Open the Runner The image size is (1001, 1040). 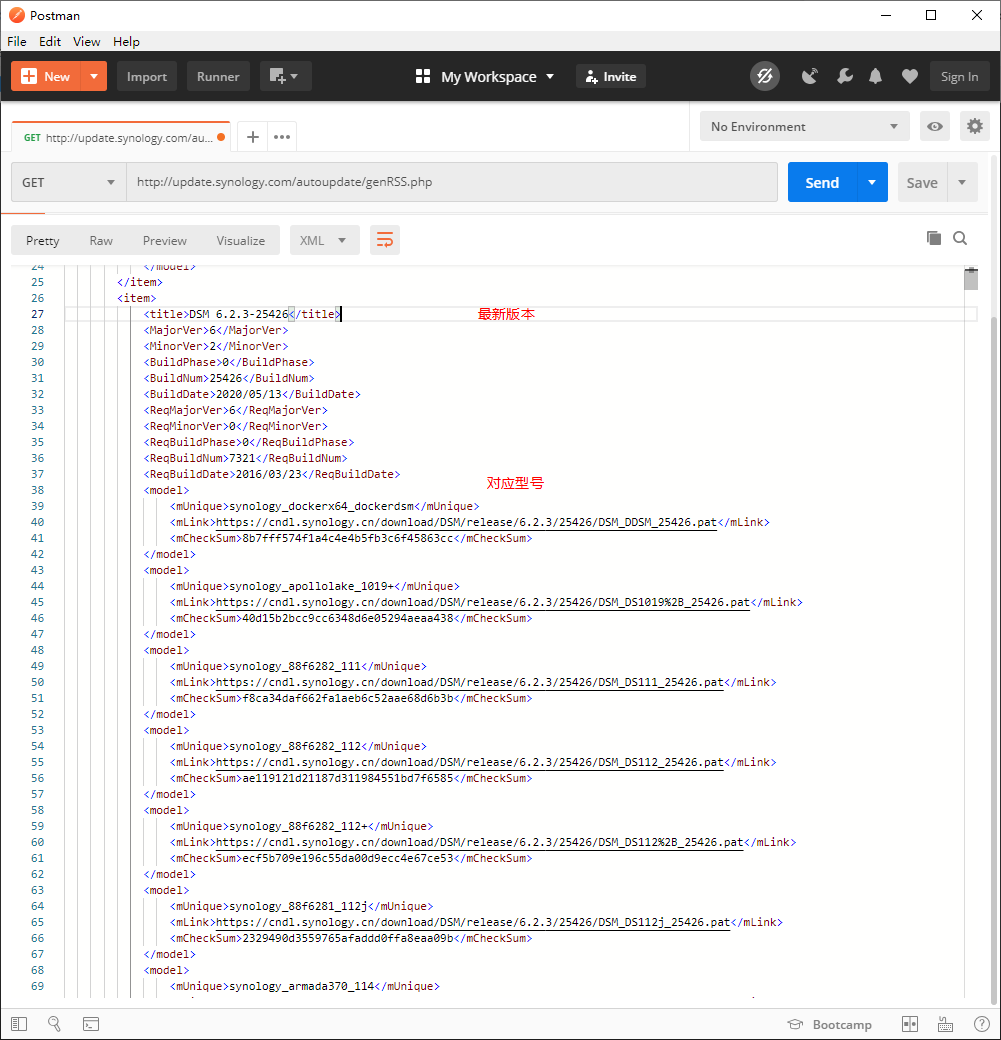(218, 76)
